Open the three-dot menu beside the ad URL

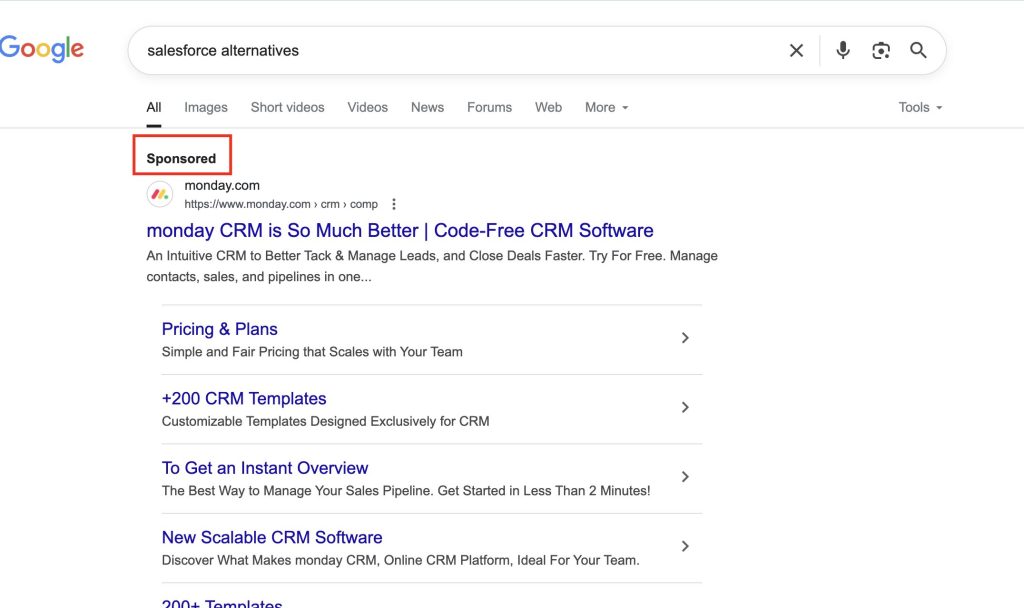point(393,203)
